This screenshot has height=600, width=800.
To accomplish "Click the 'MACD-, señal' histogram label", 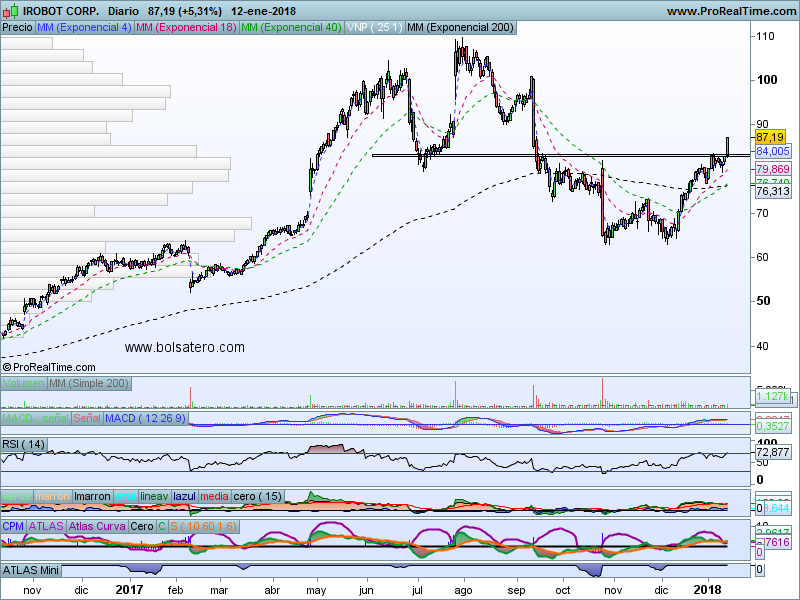I will tap(36, 418).
